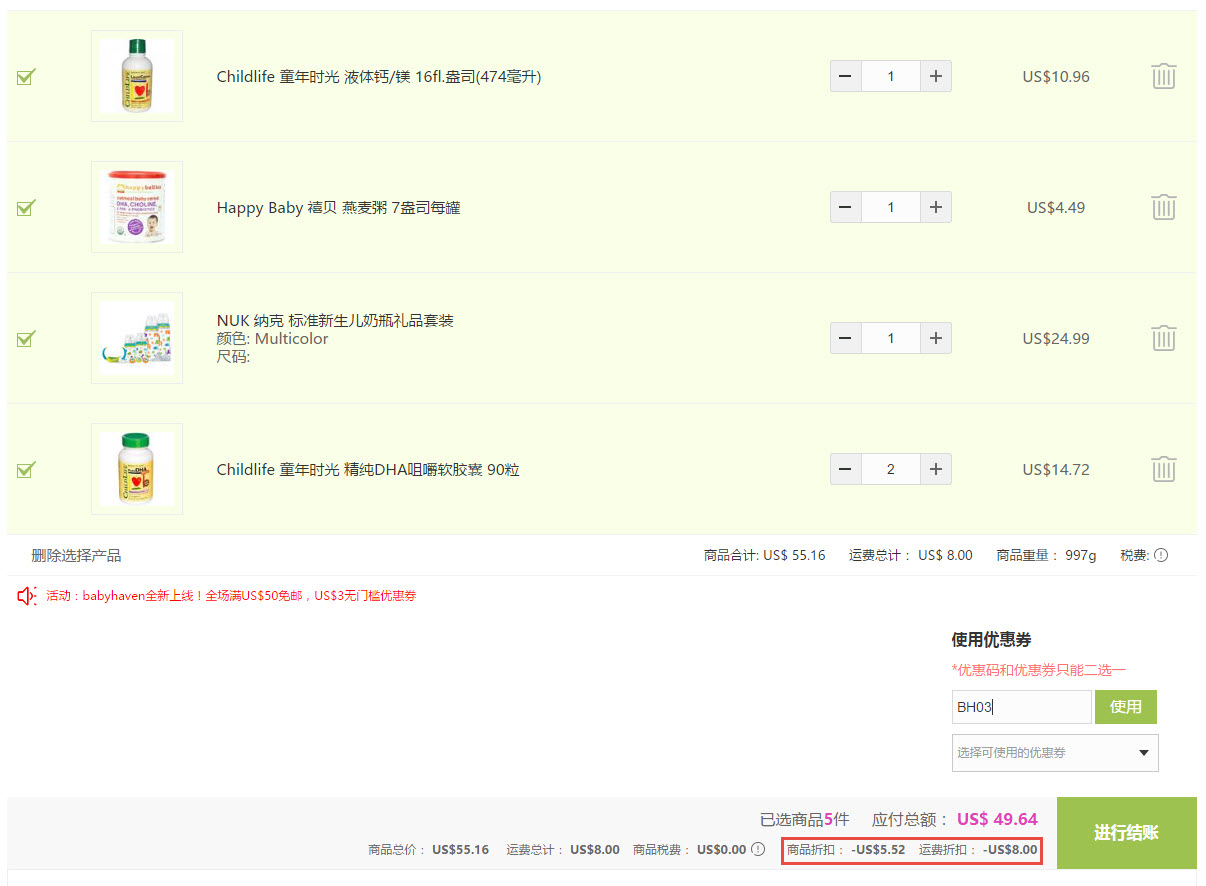Decrease Childlife DHA软胶囊 quantity
The image size is (1206, 886).
845,470
